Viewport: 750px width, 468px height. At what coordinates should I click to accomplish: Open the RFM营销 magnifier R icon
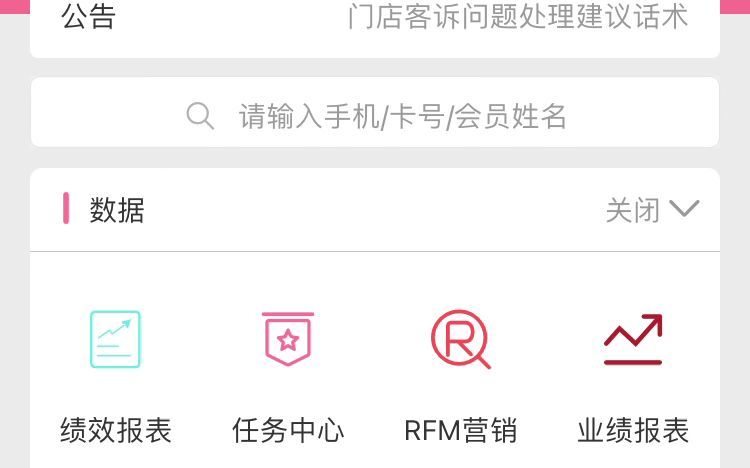(x=460, y=339)
